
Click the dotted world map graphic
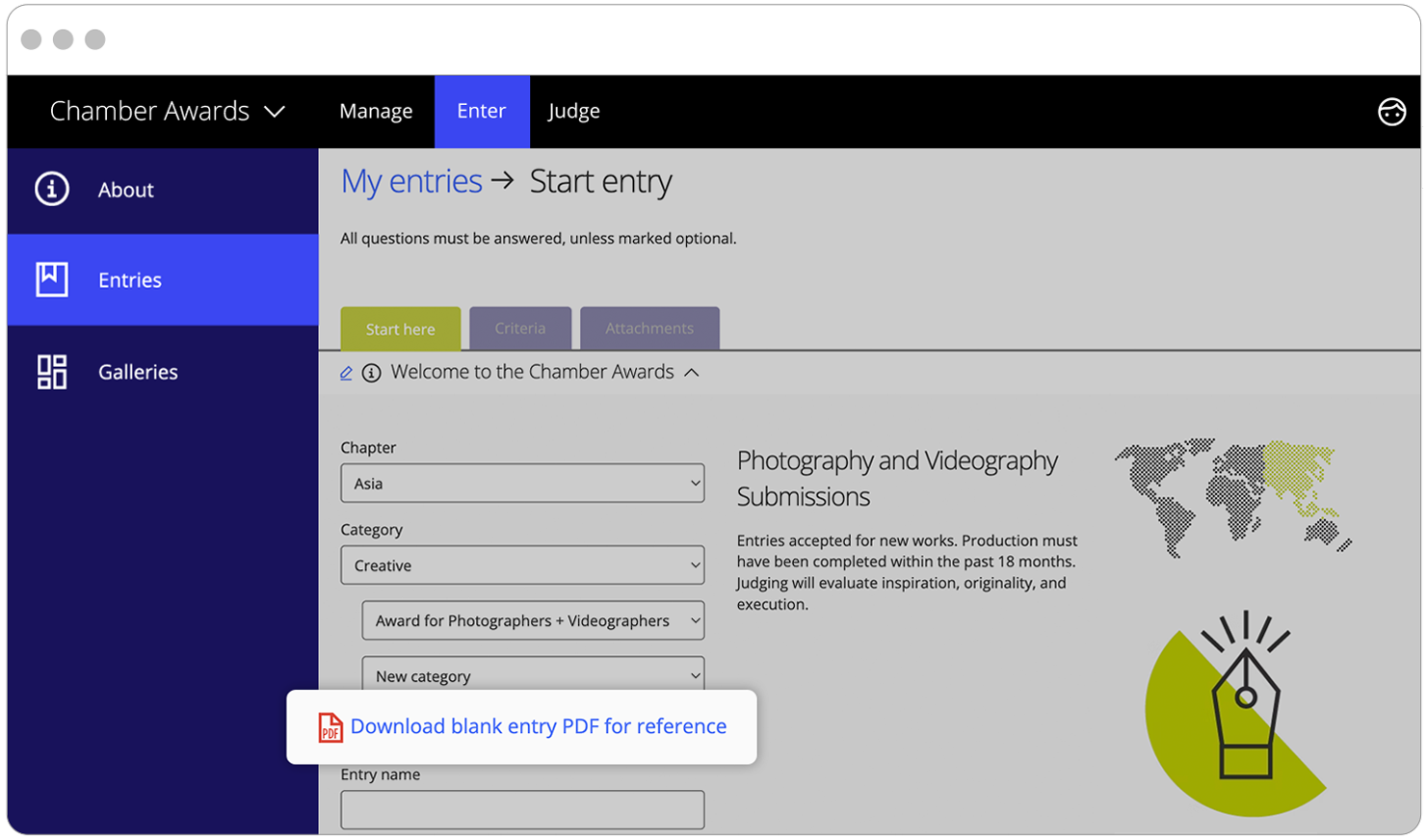click(1231, 496)
